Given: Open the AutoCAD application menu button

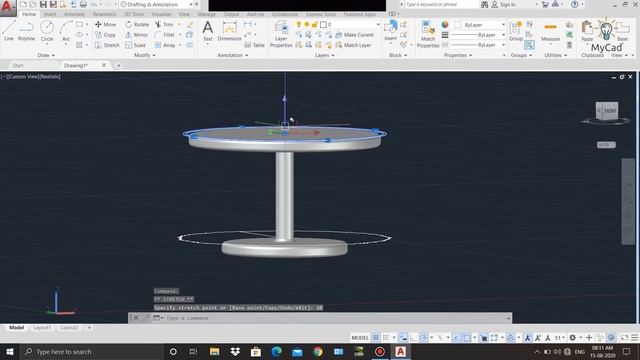Looking at the screenshot, I should [7, 7].
